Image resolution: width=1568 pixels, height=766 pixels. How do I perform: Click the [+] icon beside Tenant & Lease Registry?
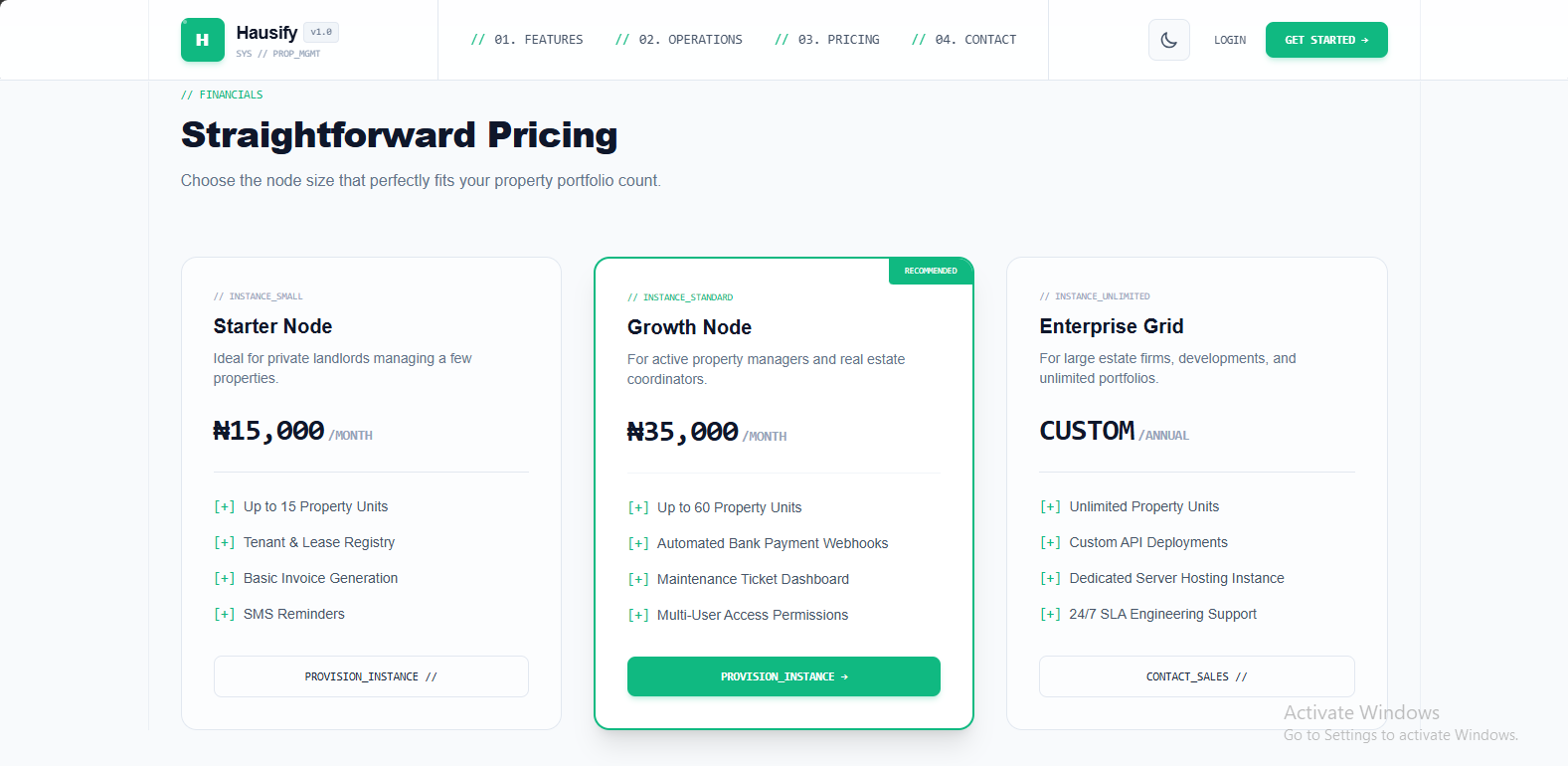tap(225, 542)
